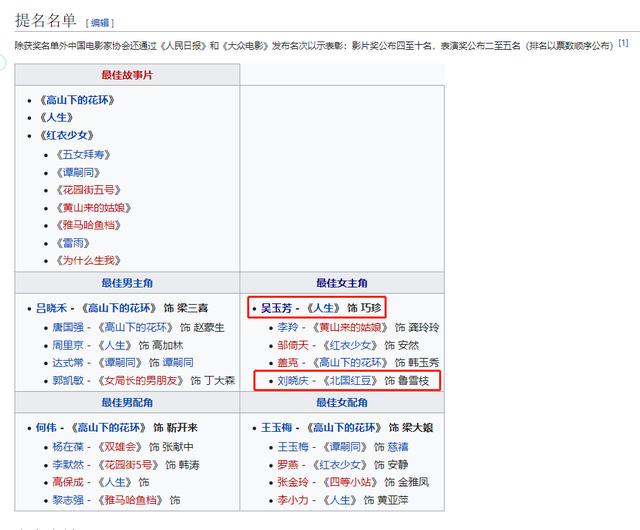
Task: Click highlighted winner 吴玉芳
Action: pyautogui.click(x=276, y=308)
